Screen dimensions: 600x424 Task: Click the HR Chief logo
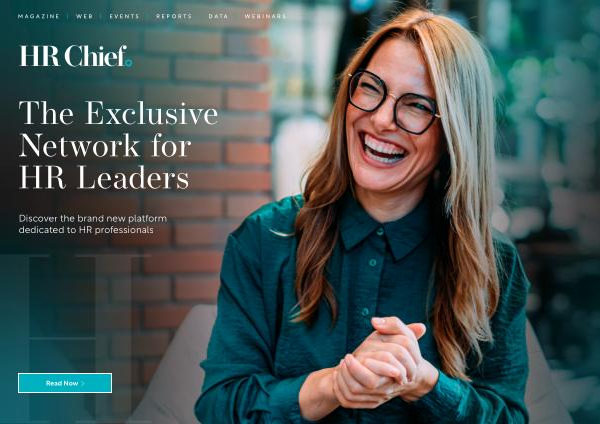click(76, 56)
